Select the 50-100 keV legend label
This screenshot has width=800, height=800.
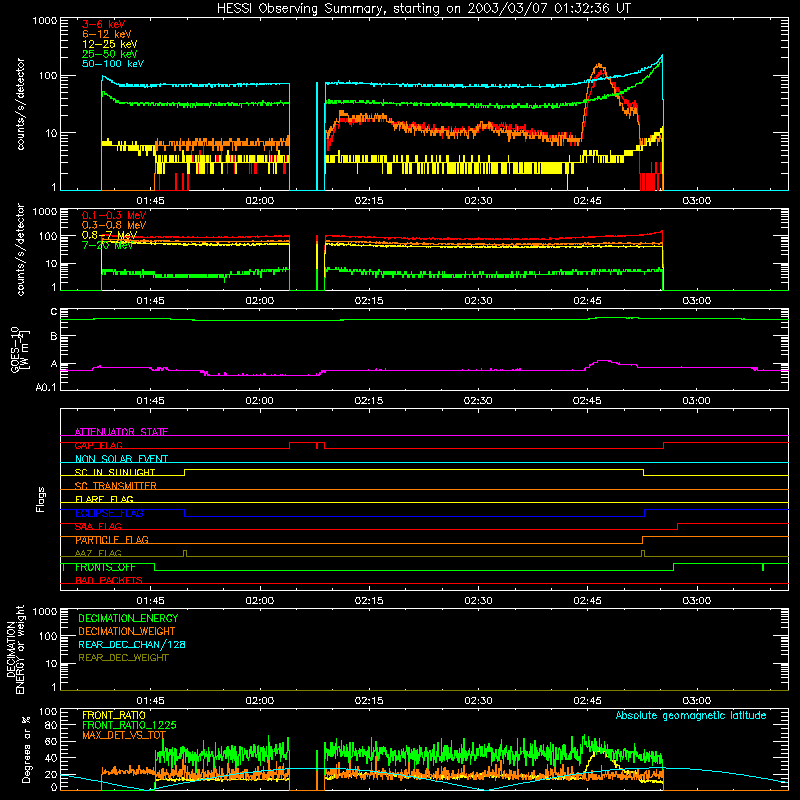113,64
